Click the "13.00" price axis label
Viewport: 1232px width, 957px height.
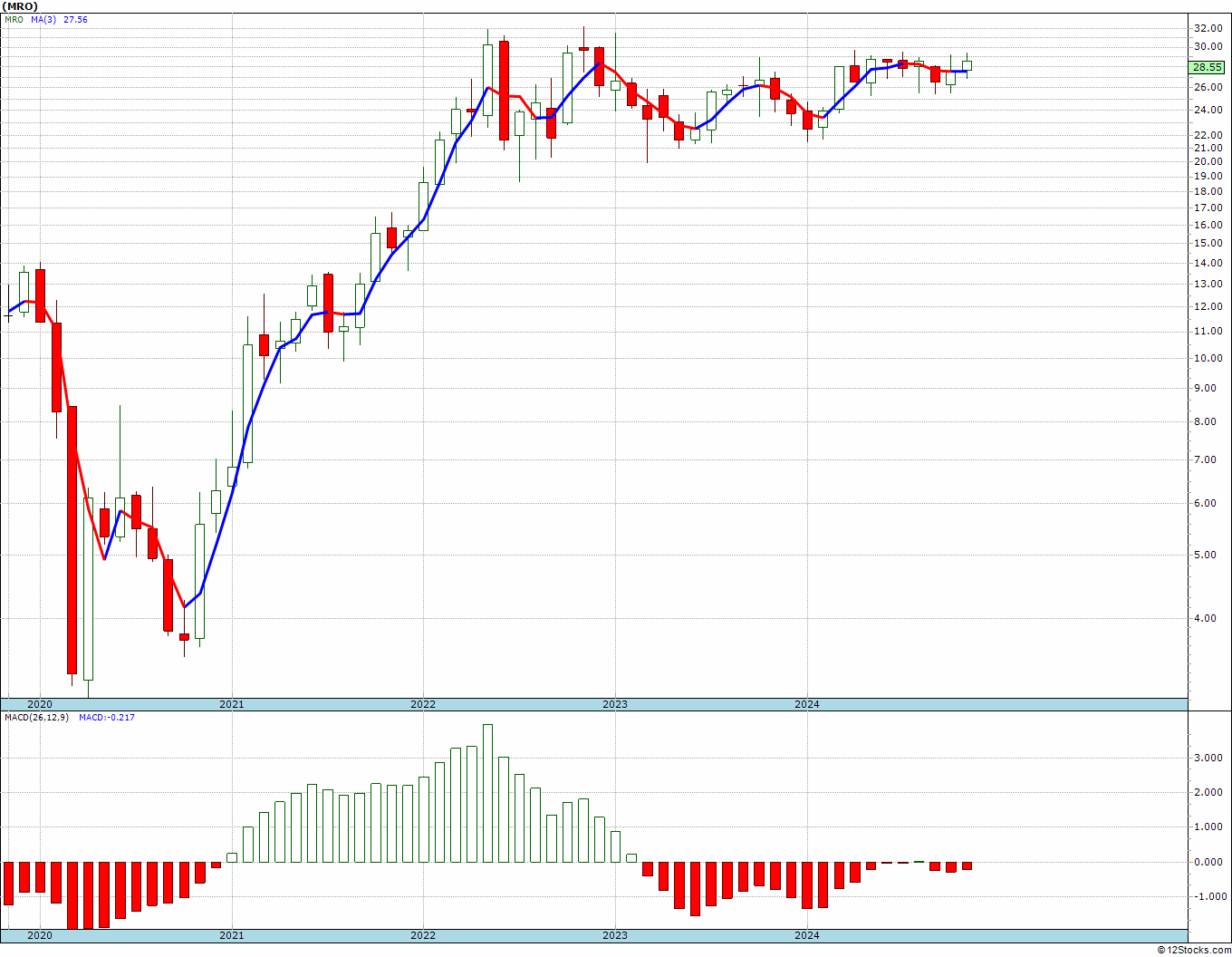[1207, 285]
